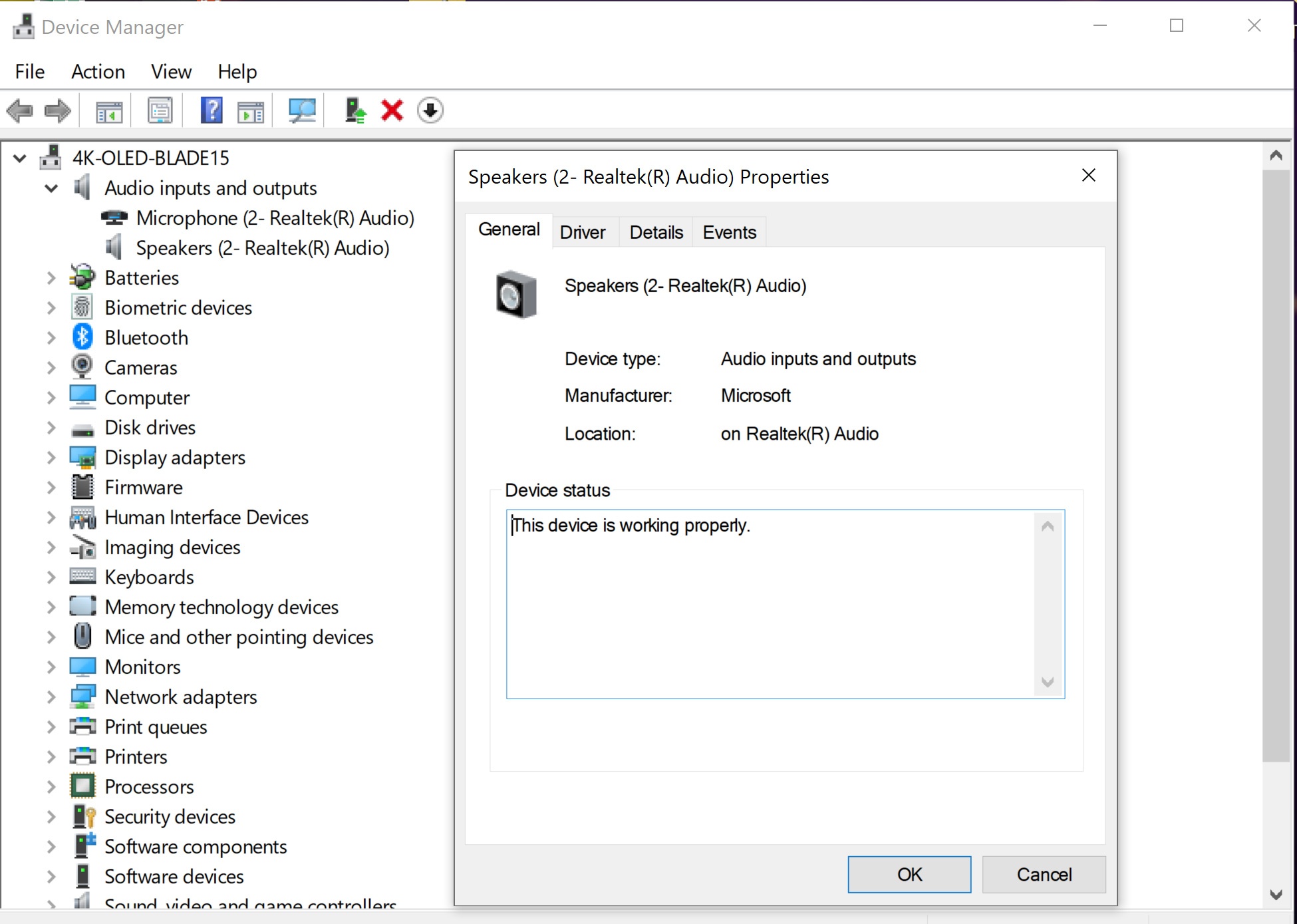Collapse the 4K-OLED-BLADE15 root node
1297x924 pixels.
20,158
